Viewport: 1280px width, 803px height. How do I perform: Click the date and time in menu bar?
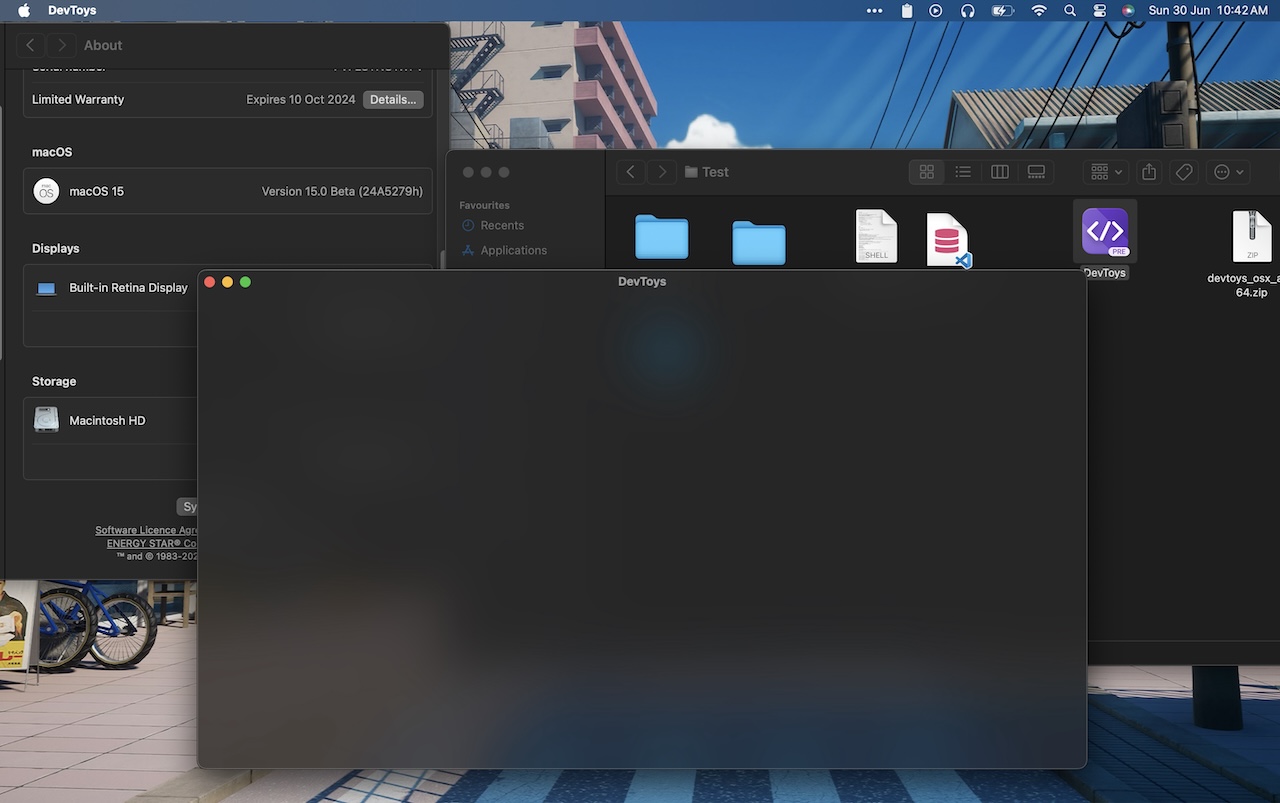[1208, 10]
